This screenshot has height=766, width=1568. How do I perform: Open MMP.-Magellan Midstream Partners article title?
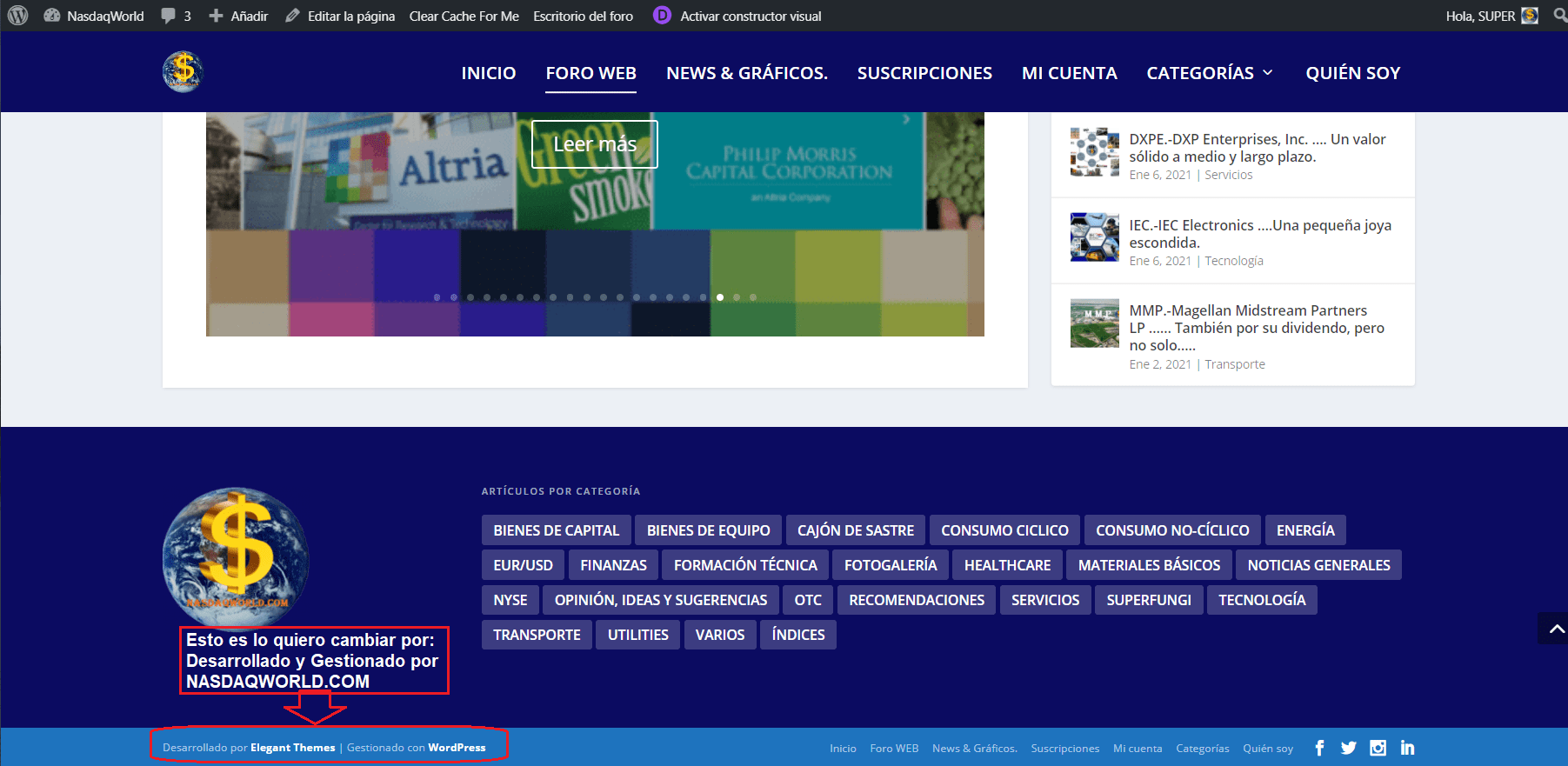(x=1257, y=328)
